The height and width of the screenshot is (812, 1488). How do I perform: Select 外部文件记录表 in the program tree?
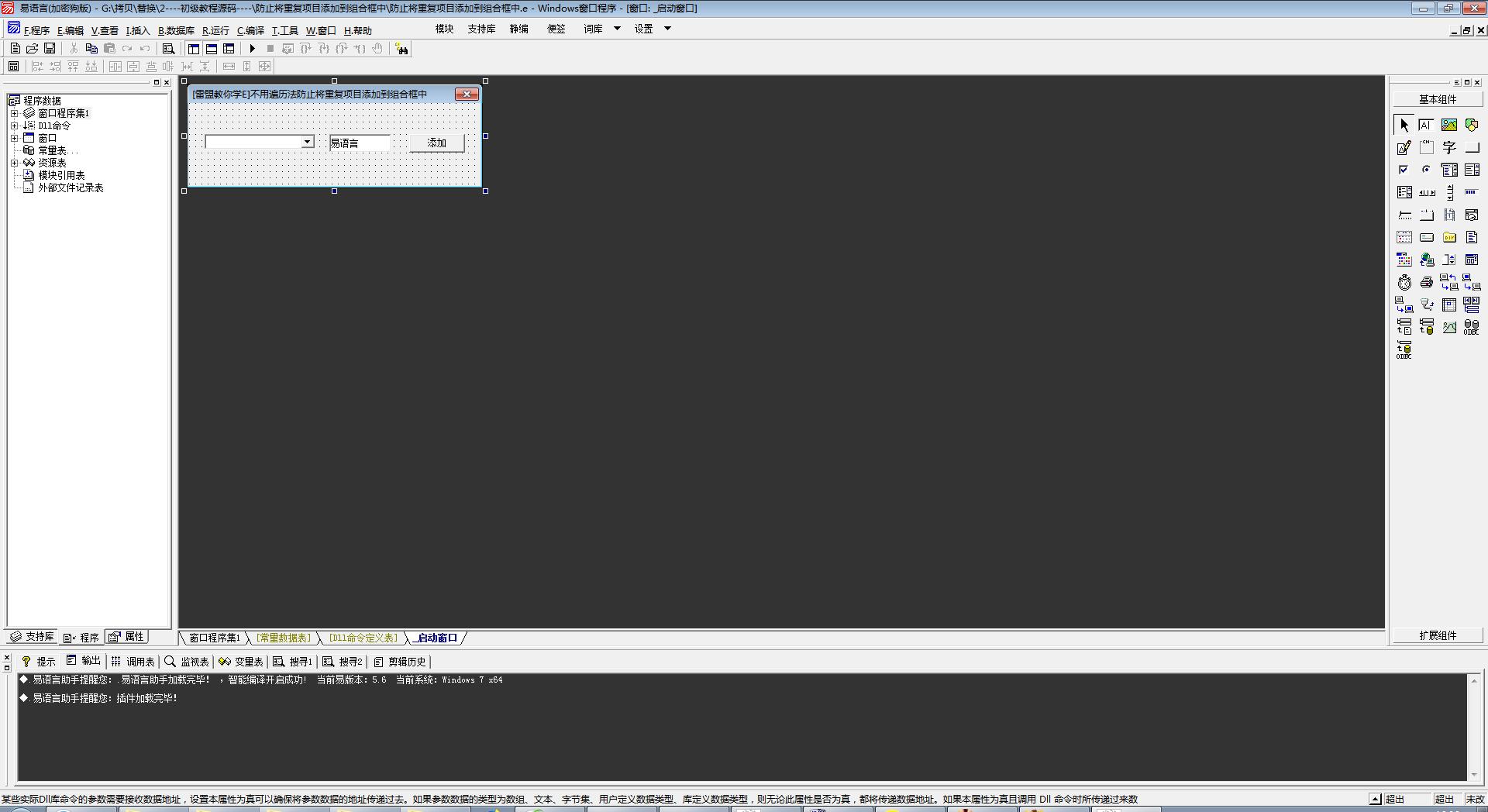pos(71,188)
